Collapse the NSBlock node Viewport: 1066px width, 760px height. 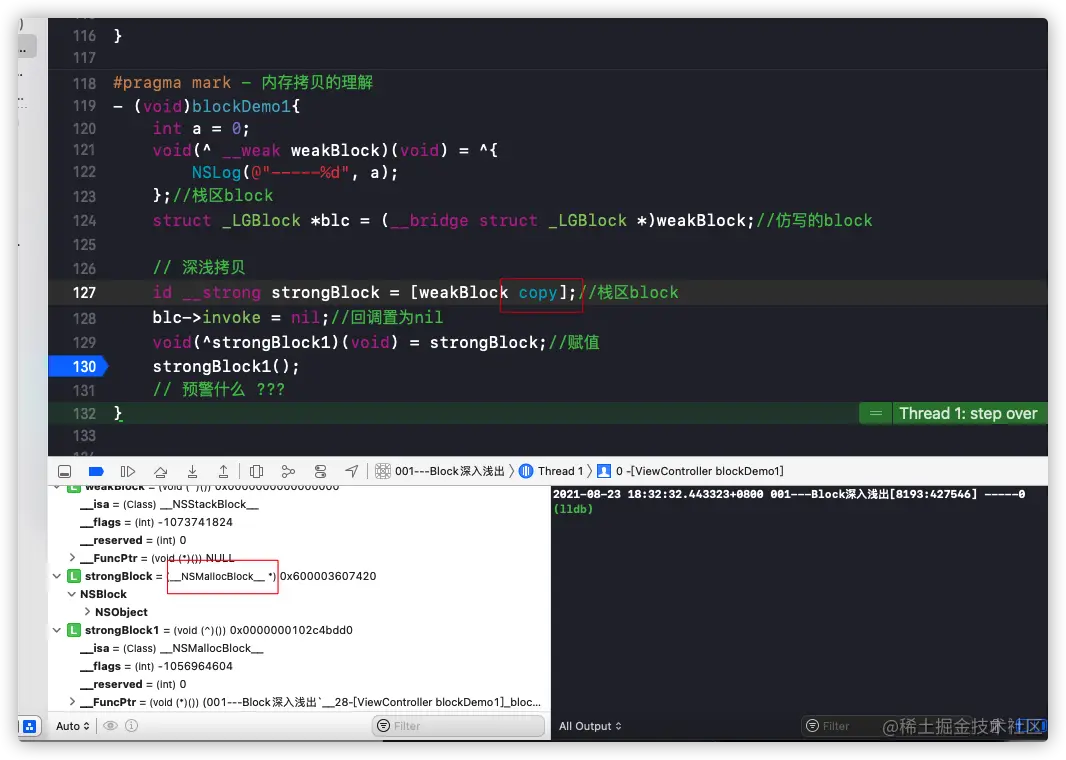[x=72, y=593]
